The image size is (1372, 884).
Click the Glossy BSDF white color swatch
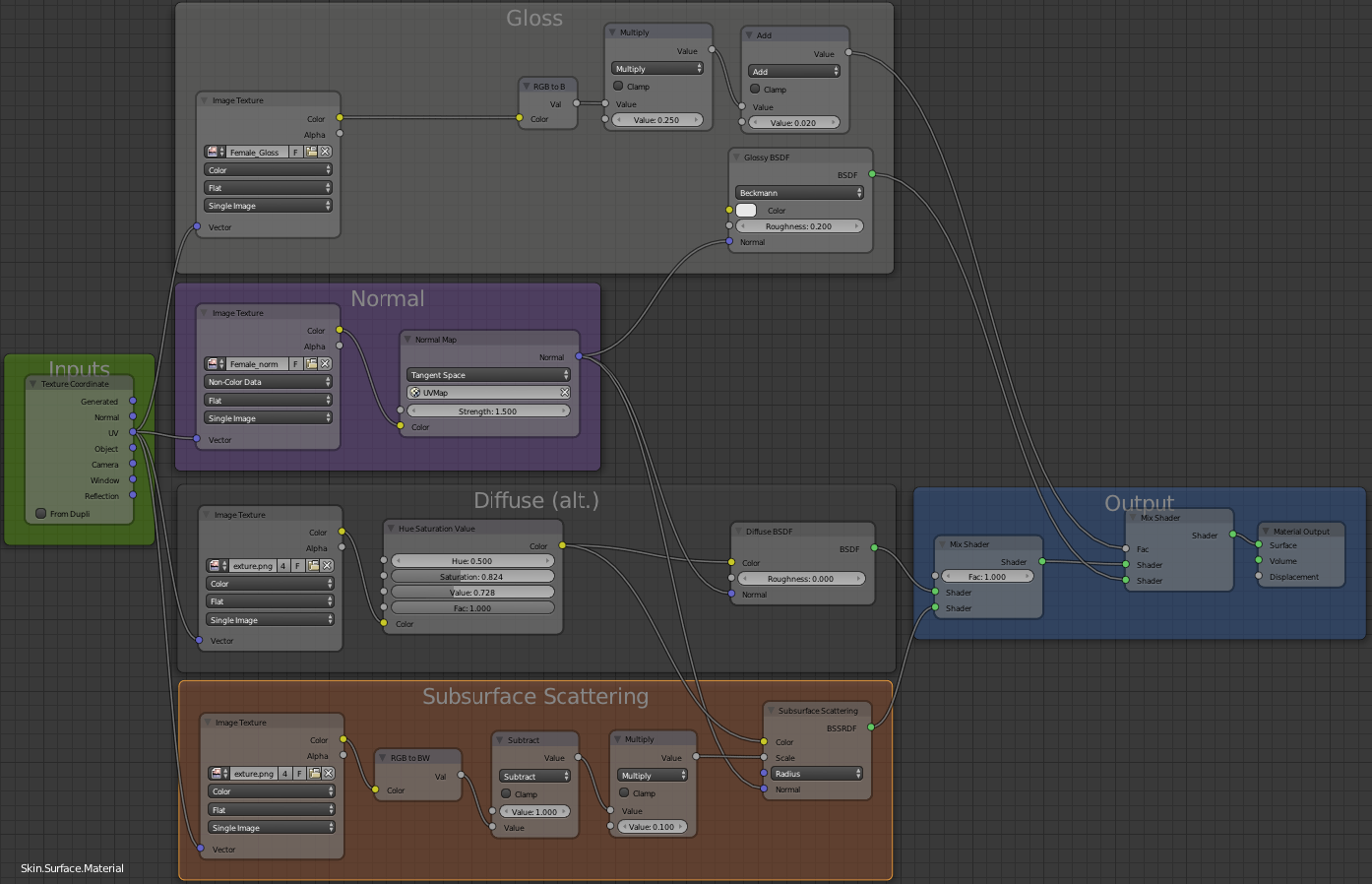pyautogui.click(x=746, y=211)
